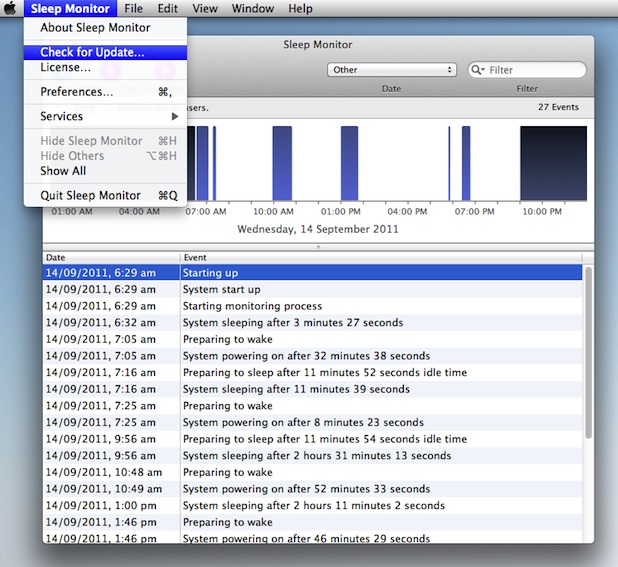Expand the Services submenu
Image resolution: width=618 pixels, height=567 pixels.
(x=105, y=116)
